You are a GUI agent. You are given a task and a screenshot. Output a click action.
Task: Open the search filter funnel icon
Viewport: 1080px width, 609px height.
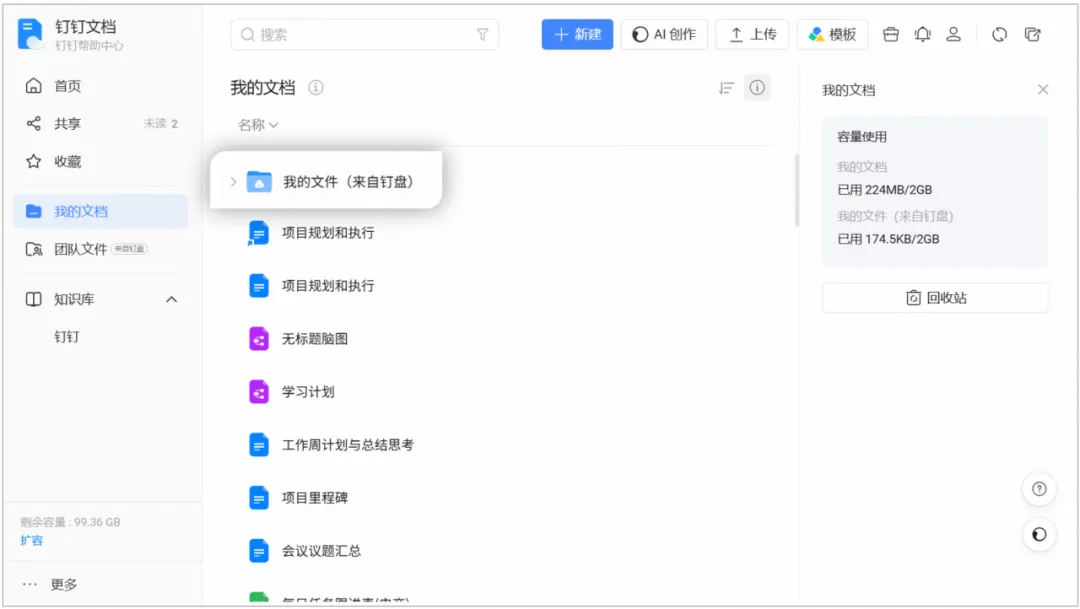482,34
